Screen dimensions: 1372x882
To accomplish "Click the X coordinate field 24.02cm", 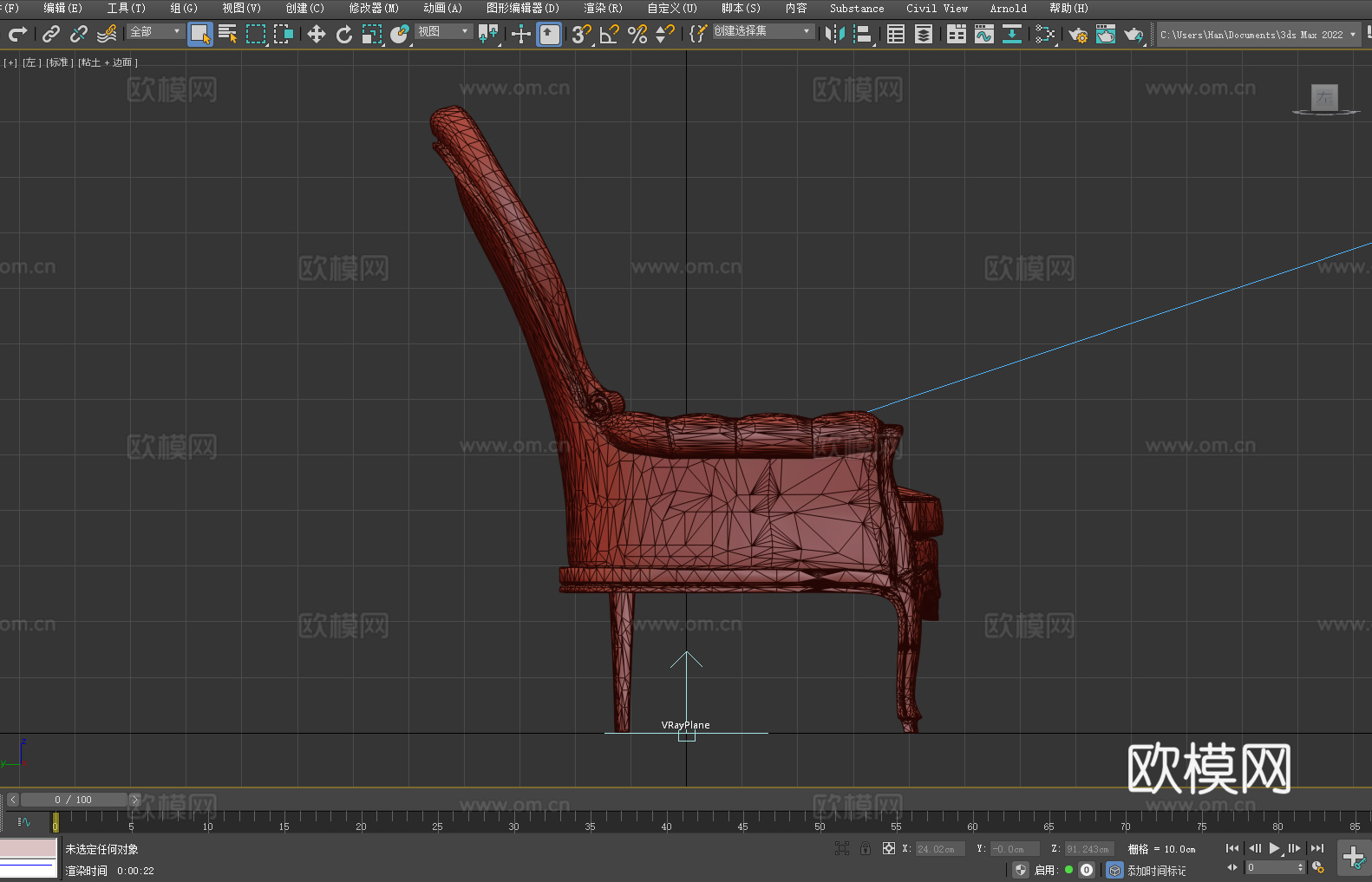I will click(x=940, y=849).
